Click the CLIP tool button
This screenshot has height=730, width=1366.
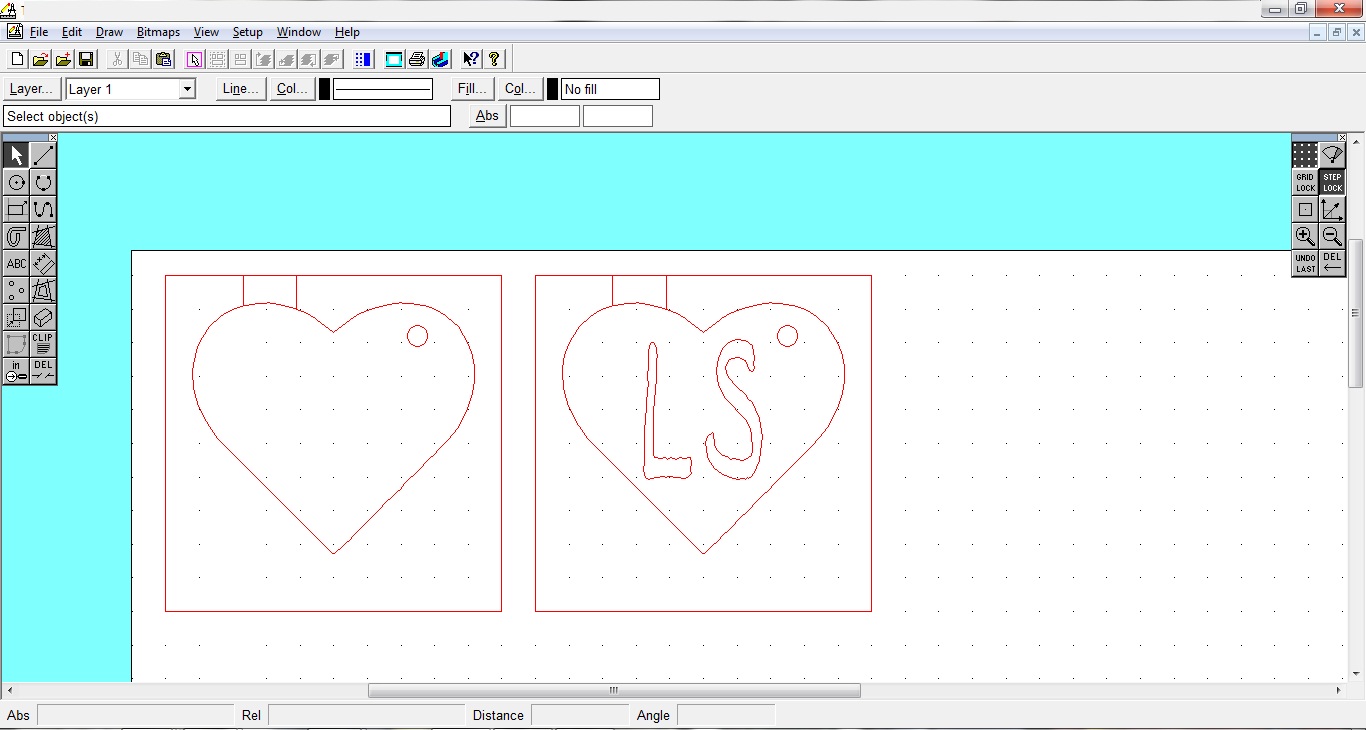click(x=43, y=344)
